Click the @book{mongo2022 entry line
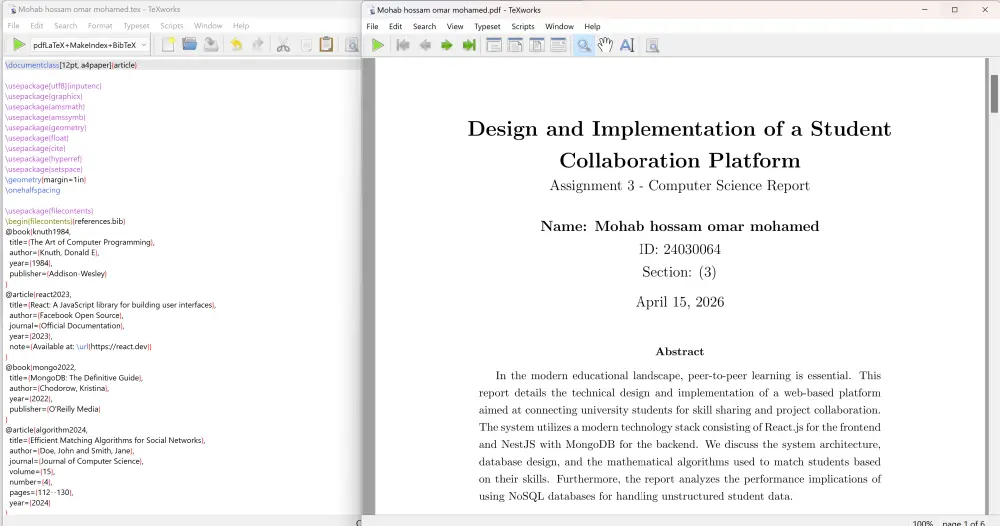Screen dimensions: 1000x526 (x=41, y=367)
